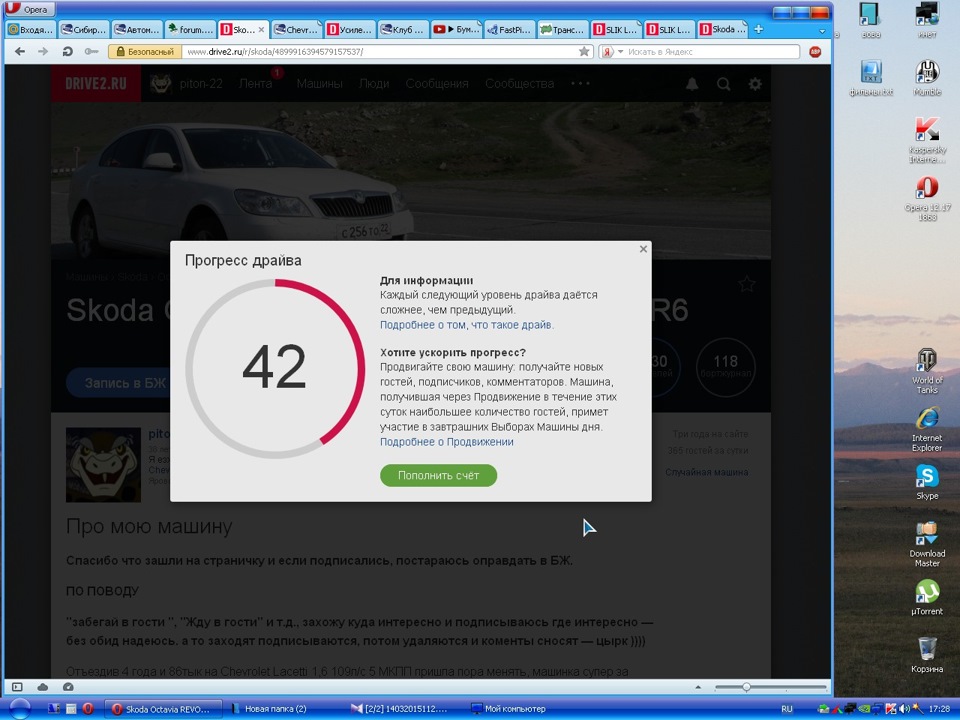Click the Opera Turbo speedometer icon
960x720 pixels.
pos(69,687)
